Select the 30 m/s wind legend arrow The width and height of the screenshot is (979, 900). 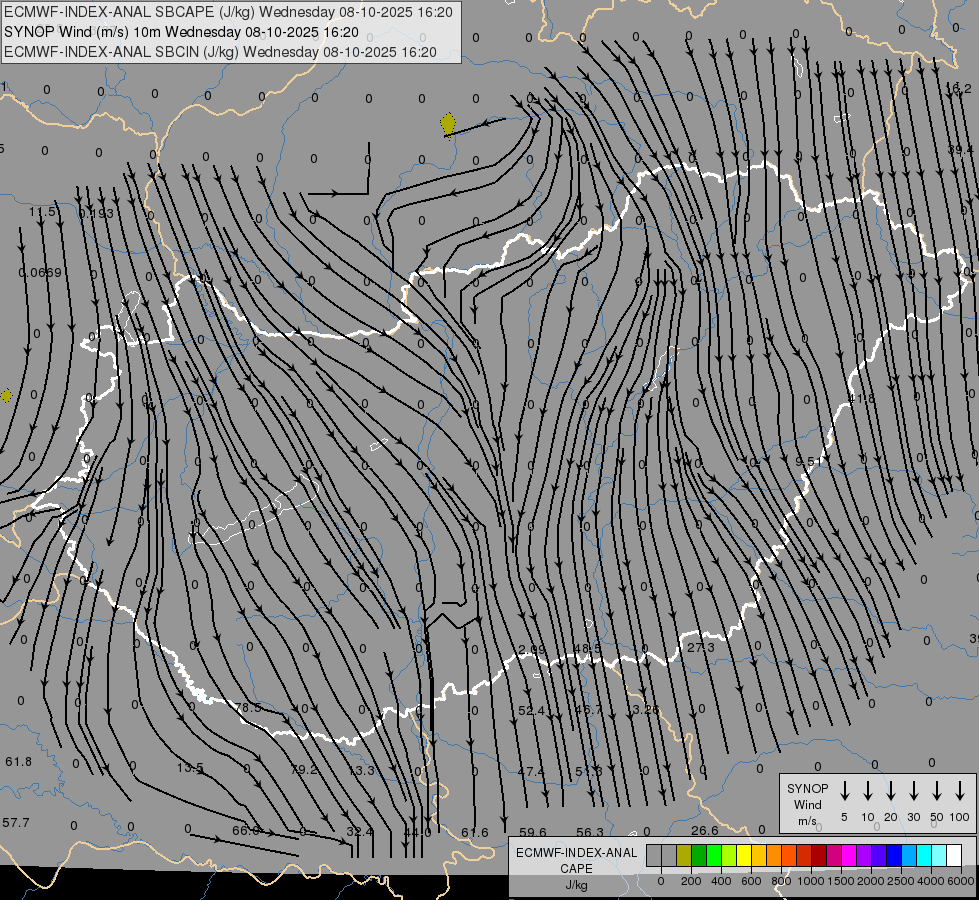[914, 791]
